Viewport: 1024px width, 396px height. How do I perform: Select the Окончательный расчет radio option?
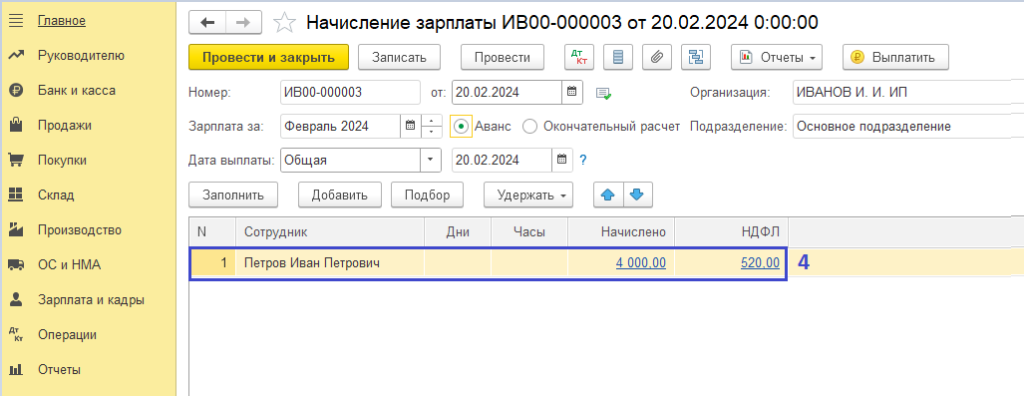tap(531, 126)
